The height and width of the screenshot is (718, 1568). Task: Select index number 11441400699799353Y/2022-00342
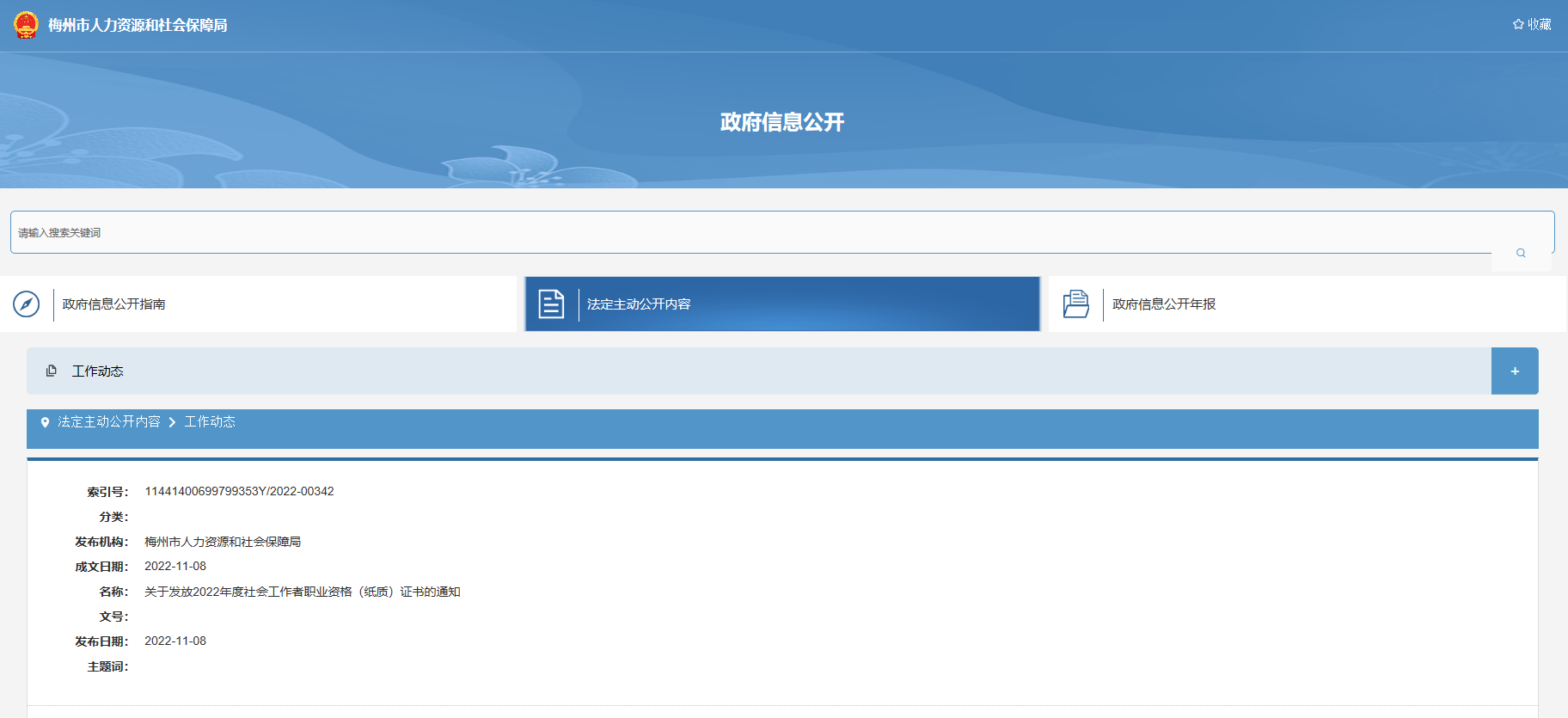[239, 491]
